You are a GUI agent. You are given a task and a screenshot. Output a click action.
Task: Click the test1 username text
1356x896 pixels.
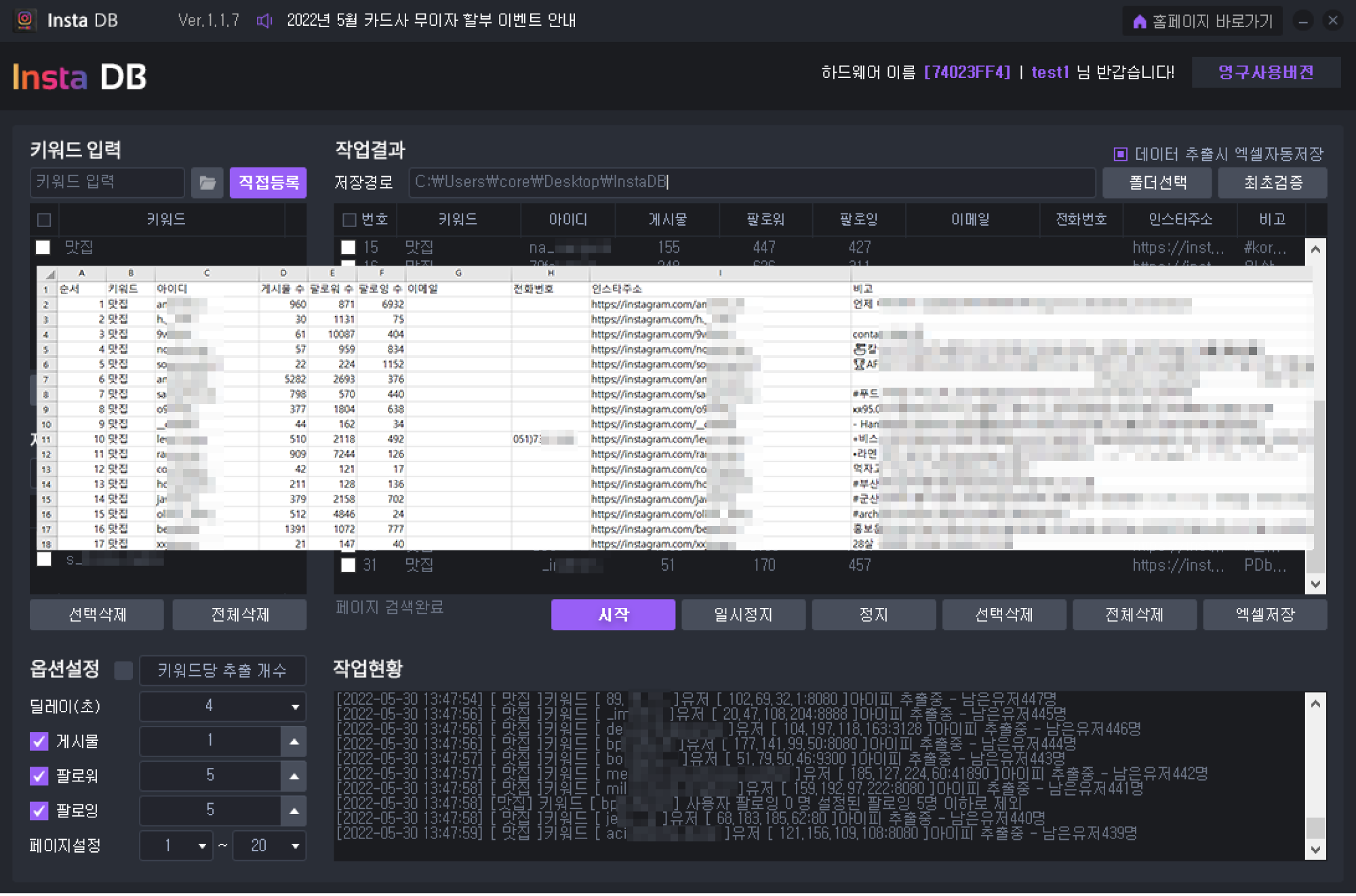(x=1050, y=73)
